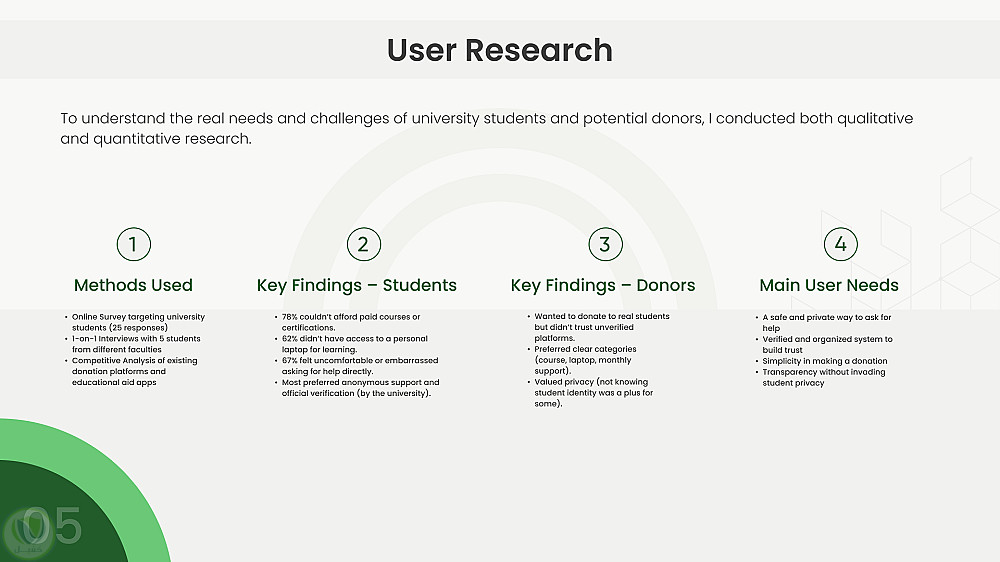Viewport: 1000px width, 562px height.
Task: Click the circled number 3 icon
Action: (604, 244)
